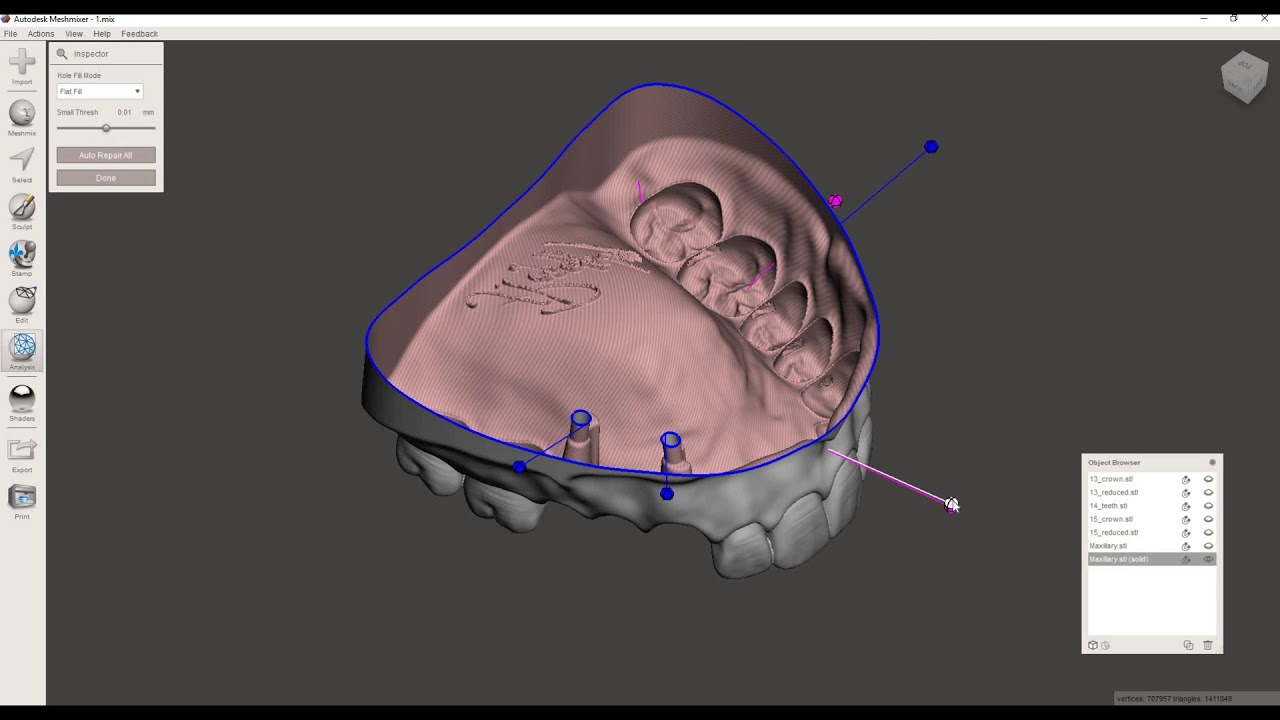
Task: Toggle visibility of Maxillary.stl
Action: coord(1208,546)
